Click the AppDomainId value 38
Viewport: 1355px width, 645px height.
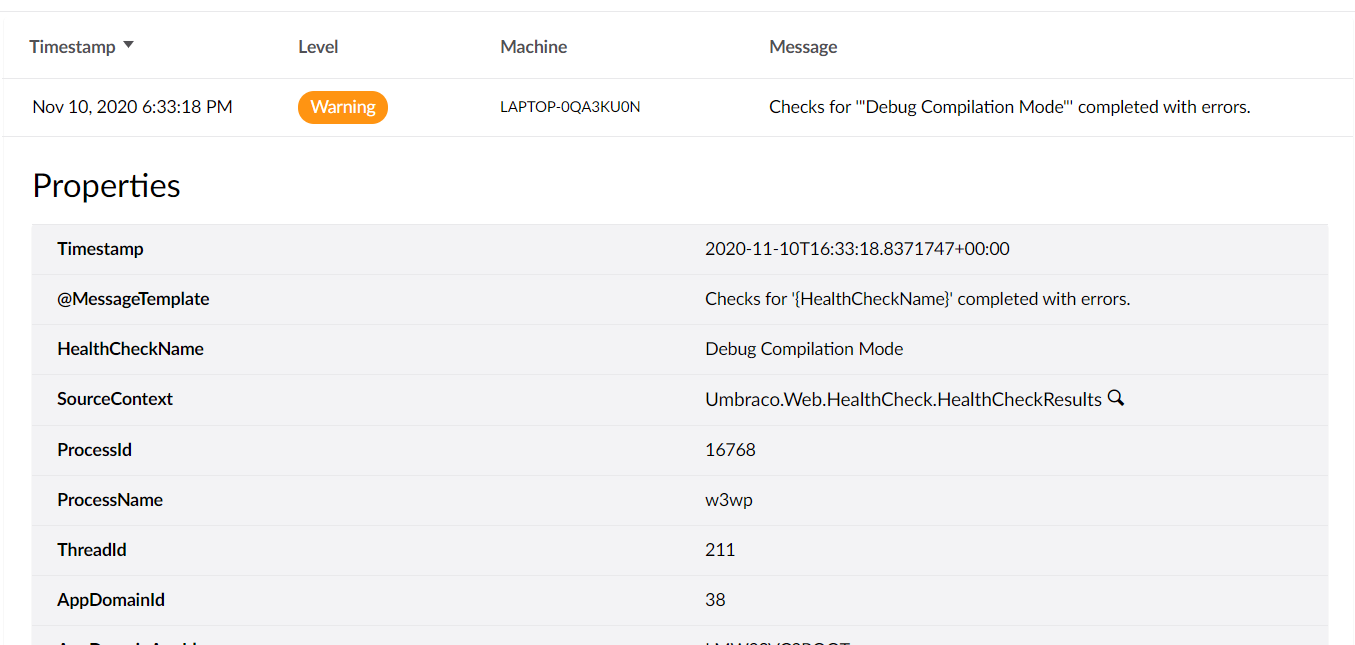point(715,600)
